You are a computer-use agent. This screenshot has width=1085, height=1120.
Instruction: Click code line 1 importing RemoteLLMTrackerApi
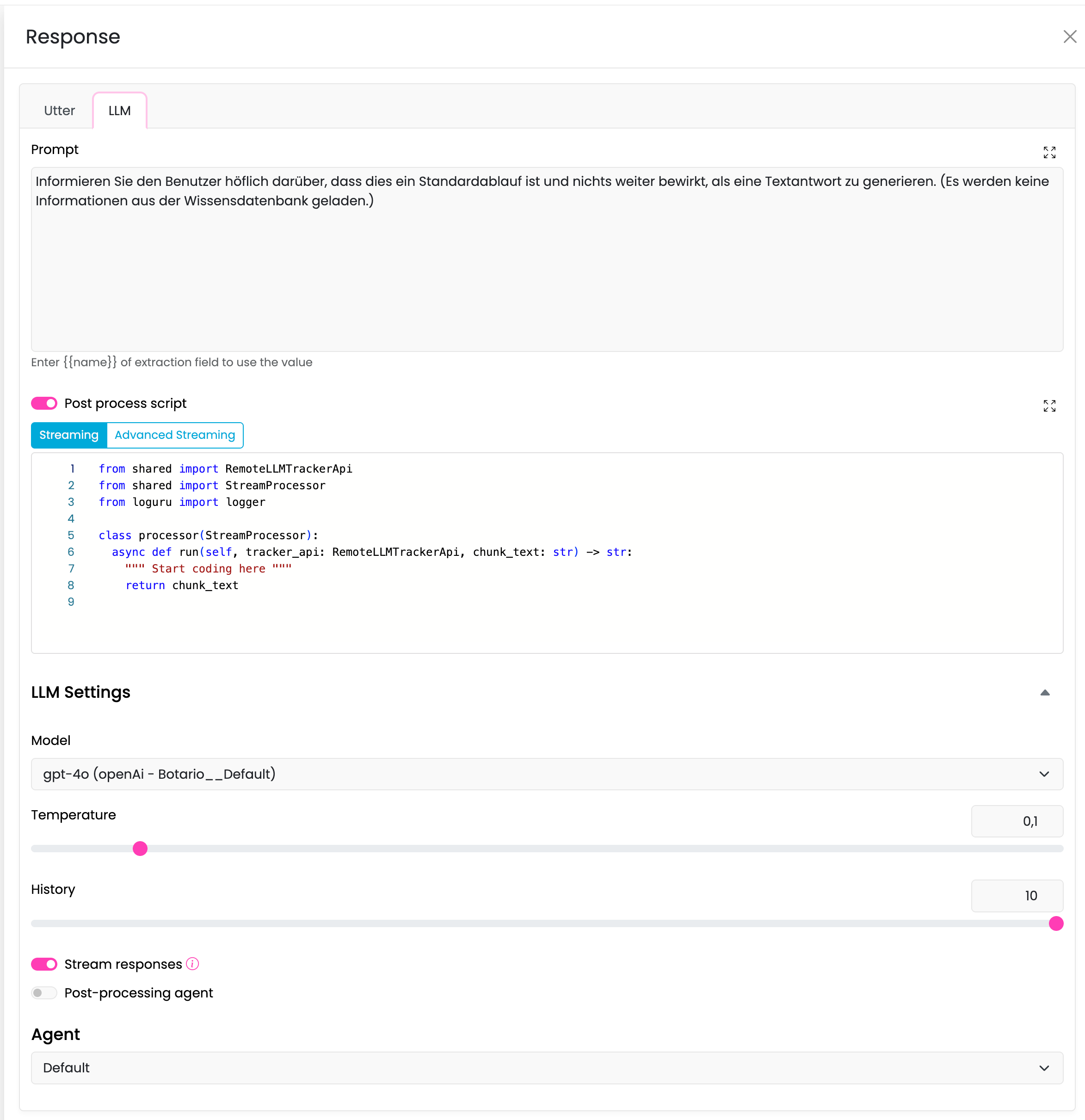pyautogui.click(x=225, y=468)
